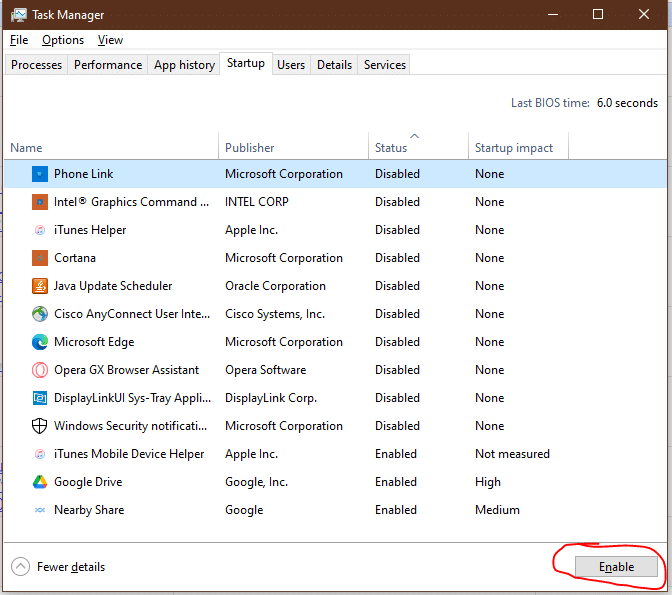
Task: Click the Java Update Scheduler icon
Action: tap(40, 286)
